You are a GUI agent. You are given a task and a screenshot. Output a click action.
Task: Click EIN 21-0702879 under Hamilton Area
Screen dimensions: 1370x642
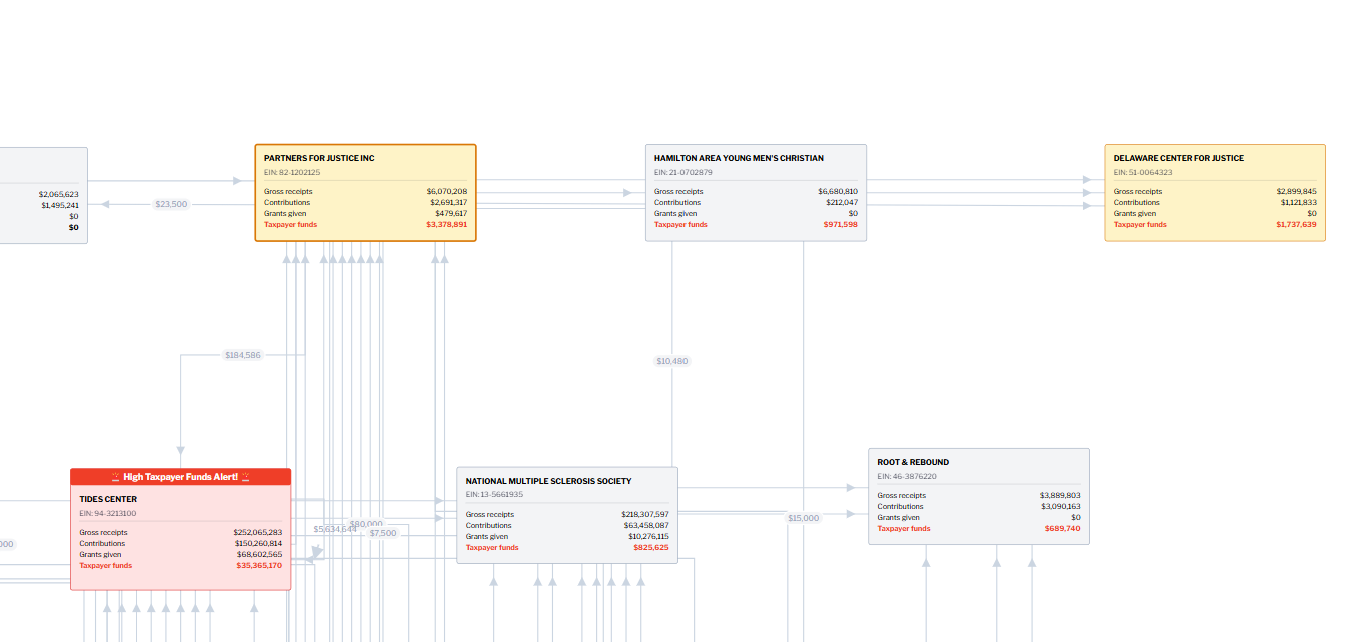pos(683,172)
